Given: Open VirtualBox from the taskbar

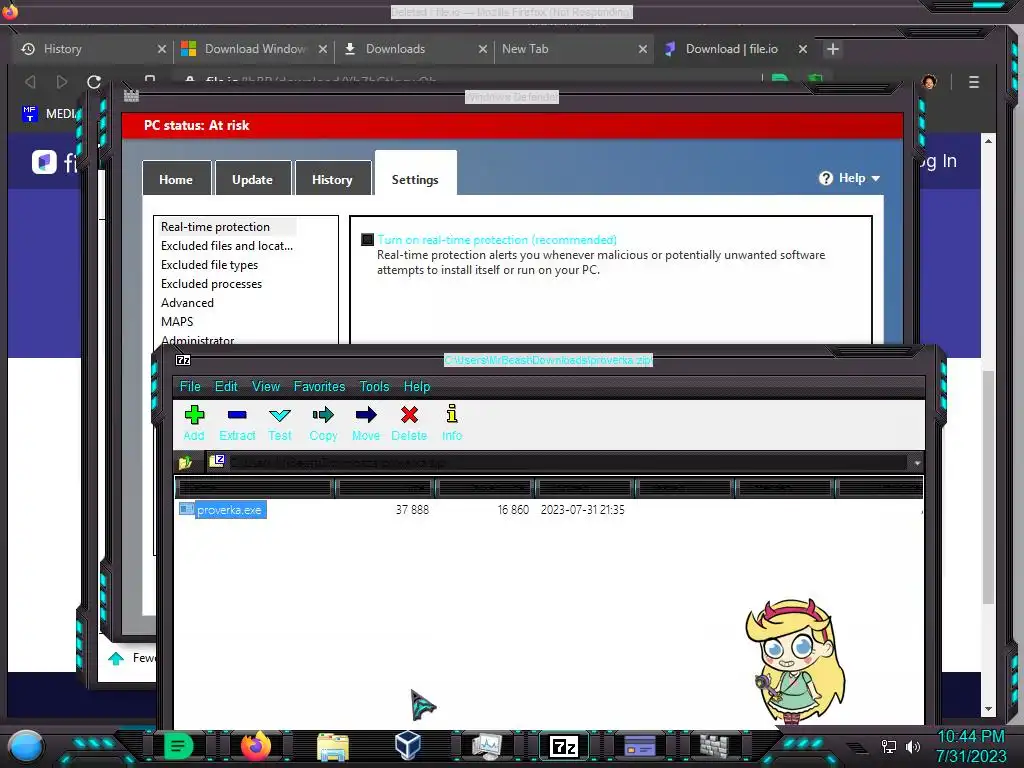Looking at the screenshot, I should 408,746.
